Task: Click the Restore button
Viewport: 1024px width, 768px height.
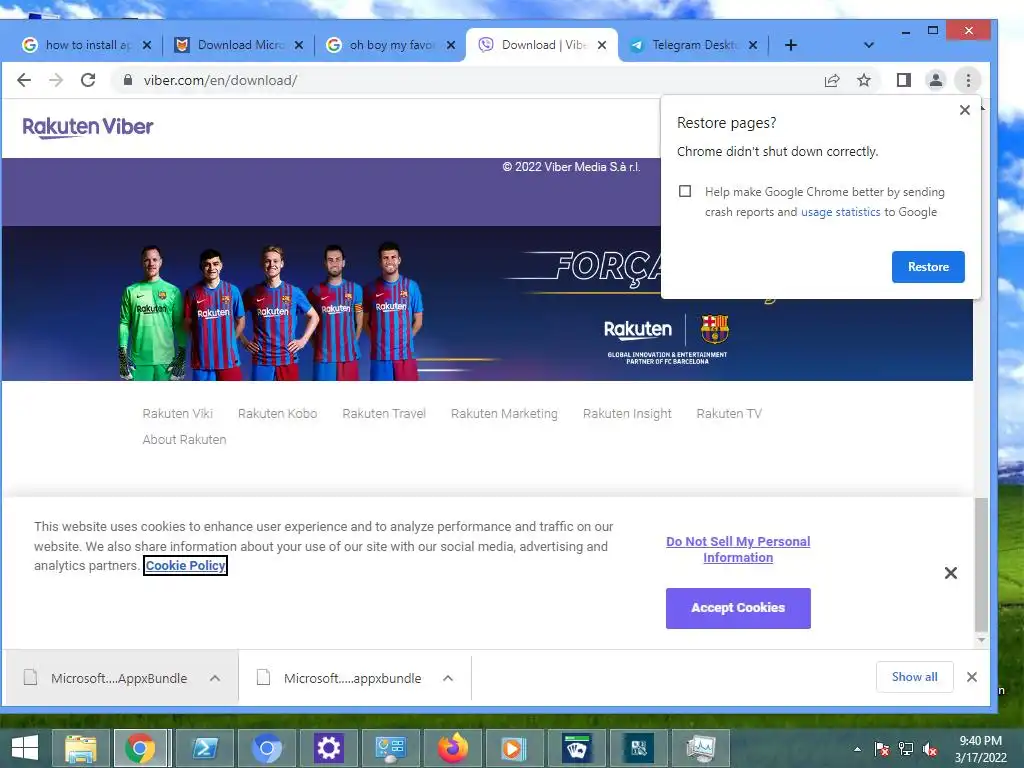Action: pos(928,266)
